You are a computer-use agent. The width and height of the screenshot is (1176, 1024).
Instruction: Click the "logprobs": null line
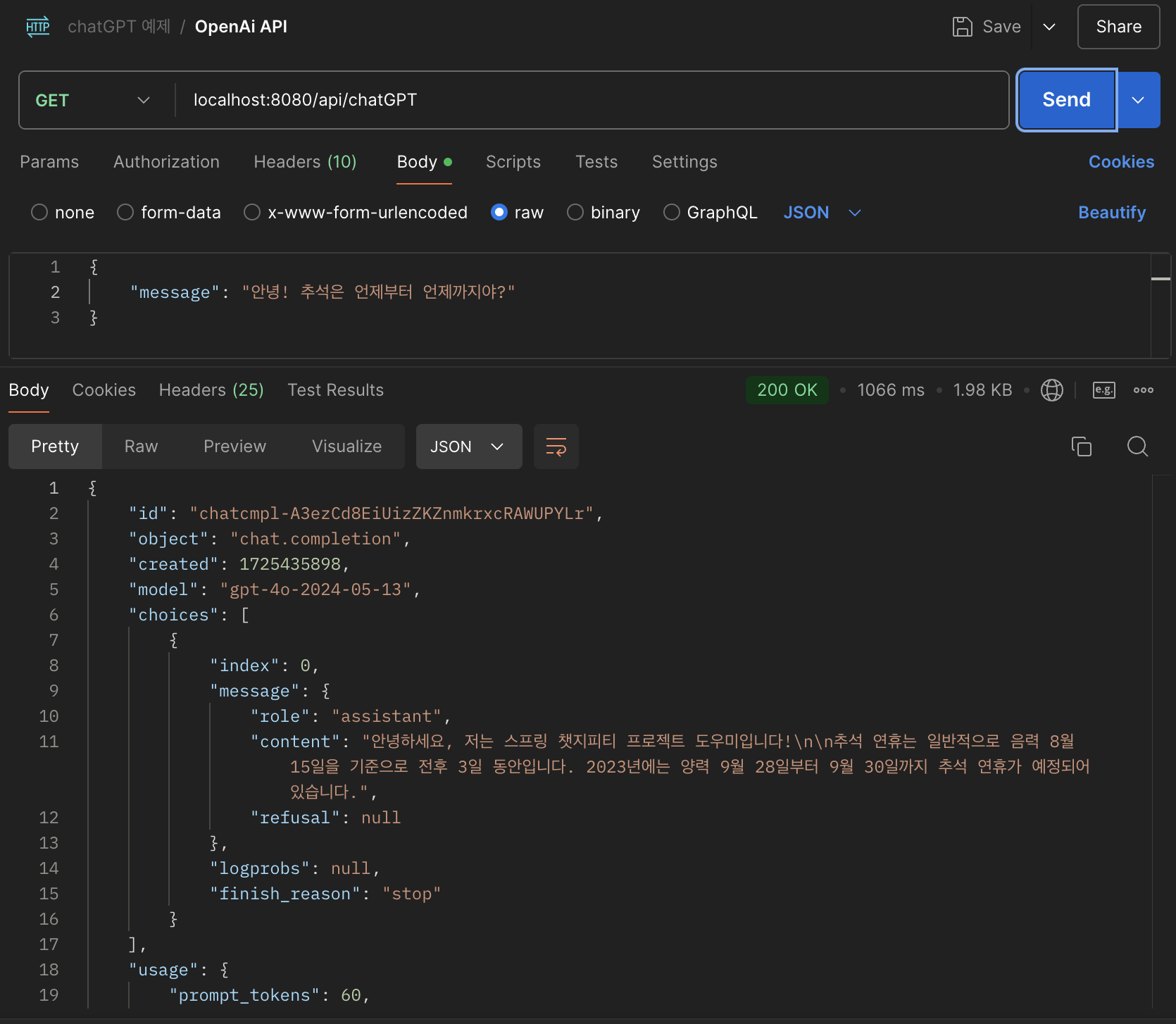pyautogui.click(x=295, y=868)
